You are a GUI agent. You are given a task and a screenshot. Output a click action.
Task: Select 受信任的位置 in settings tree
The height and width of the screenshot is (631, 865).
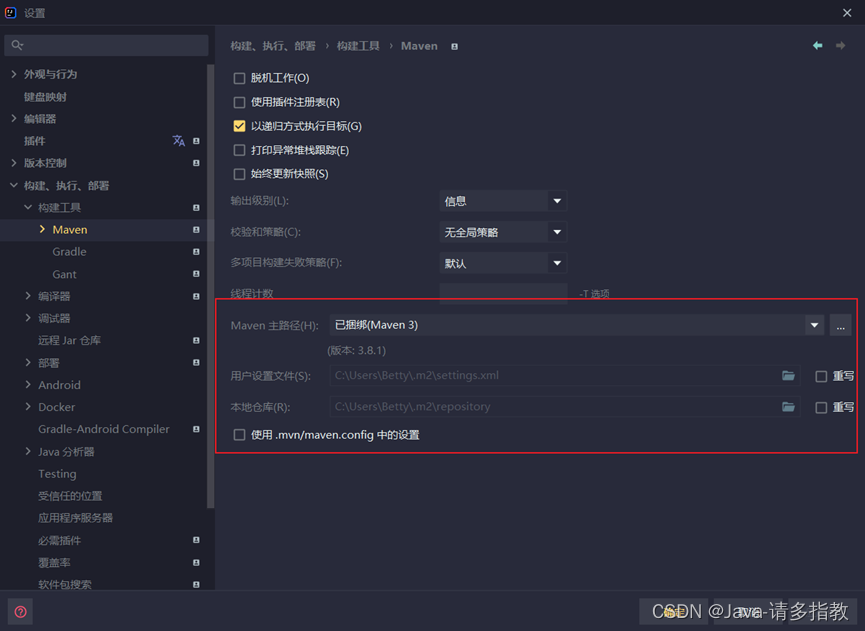[x=70, y=496]
